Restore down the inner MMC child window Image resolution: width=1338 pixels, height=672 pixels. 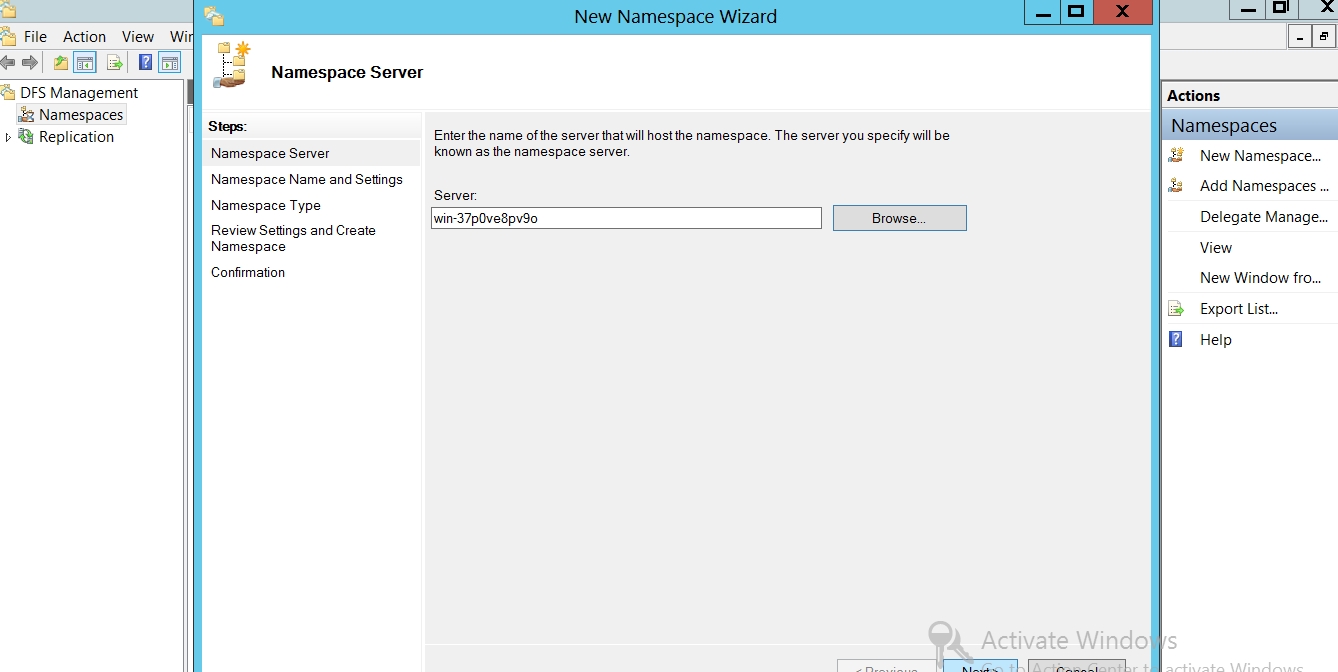[1324, 37]
